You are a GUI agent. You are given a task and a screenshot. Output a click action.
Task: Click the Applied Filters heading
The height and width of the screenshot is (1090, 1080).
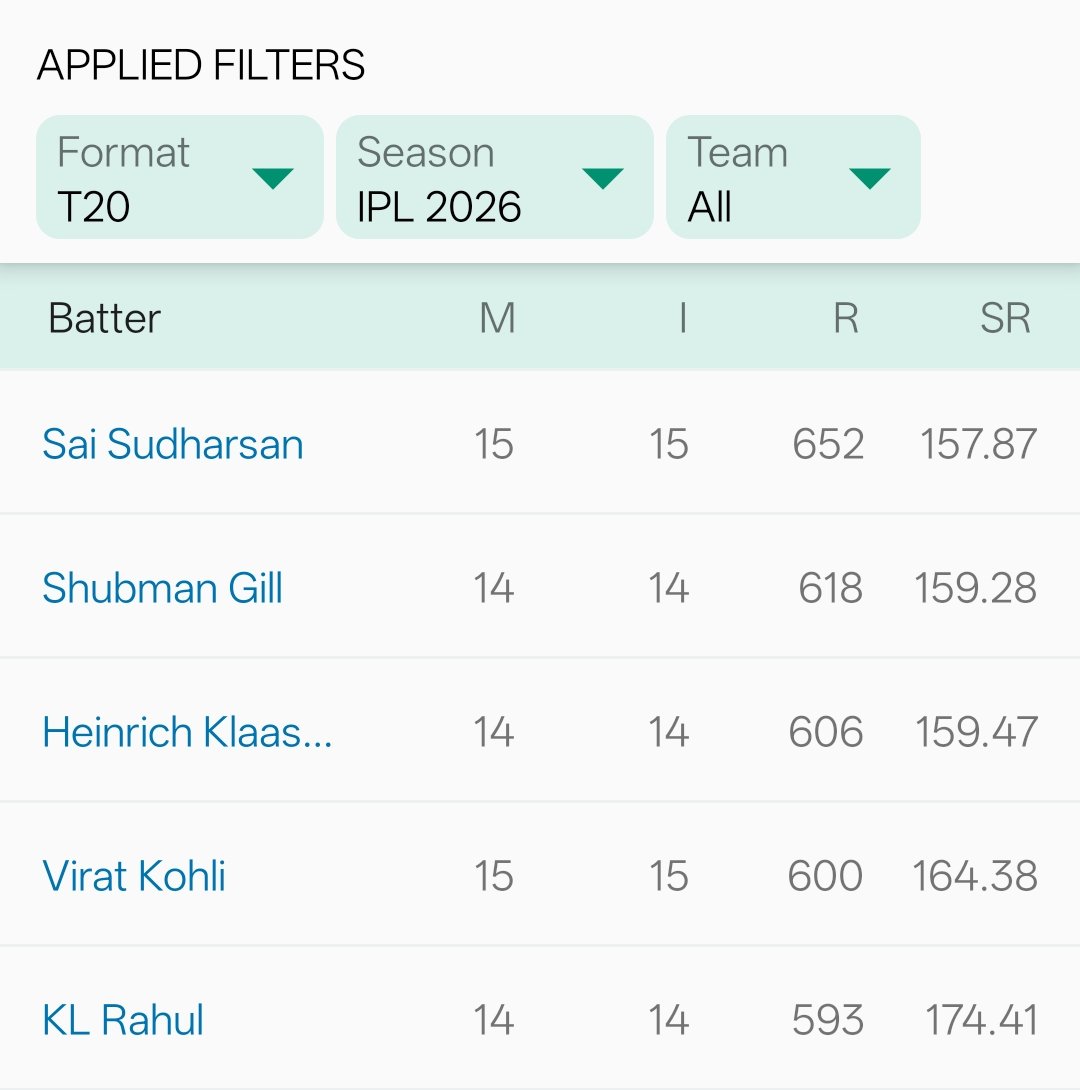click(x=201, y=65)
